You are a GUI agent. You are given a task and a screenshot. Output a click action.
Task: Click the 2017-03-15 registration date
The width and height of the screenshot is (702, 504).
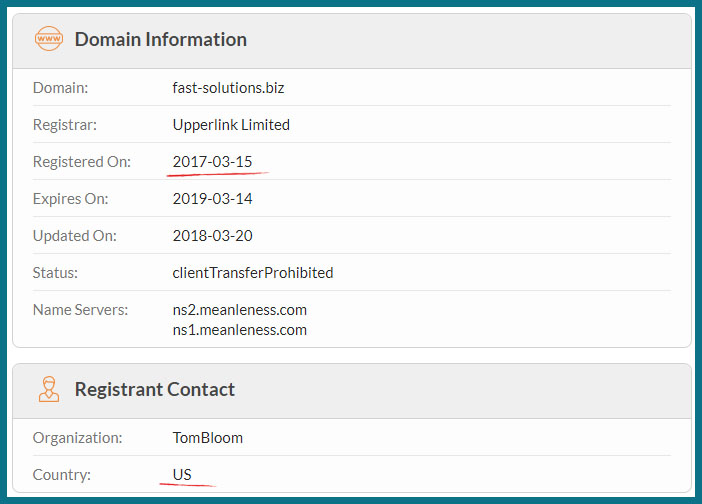(x=213, y=162)
